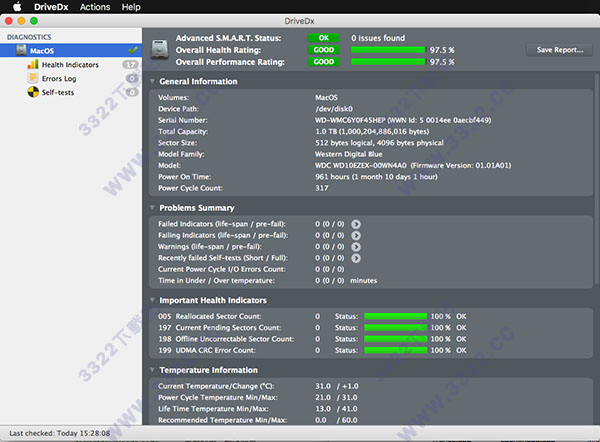Click the Volumes value MacOS
600x442 pixels.
326,98
